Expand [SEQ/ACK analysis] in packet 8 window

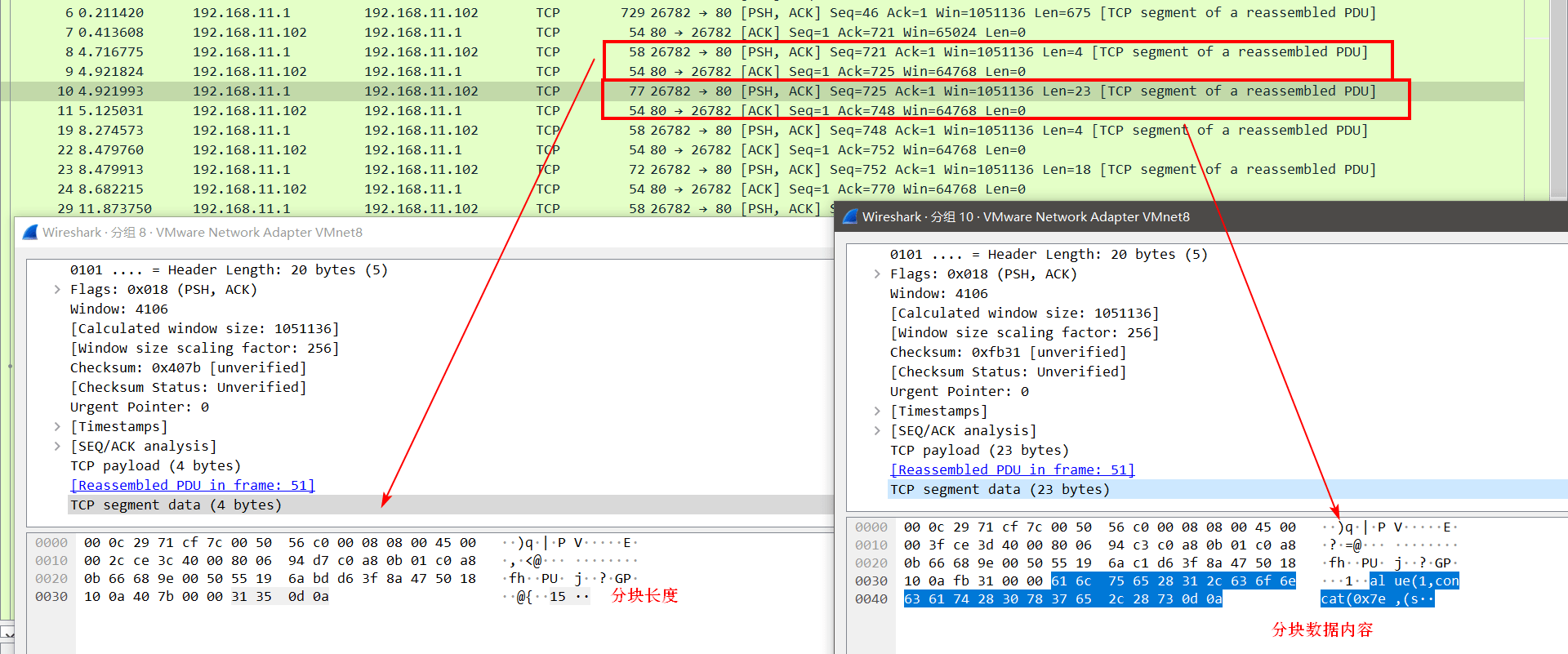[x=57, y=447]
